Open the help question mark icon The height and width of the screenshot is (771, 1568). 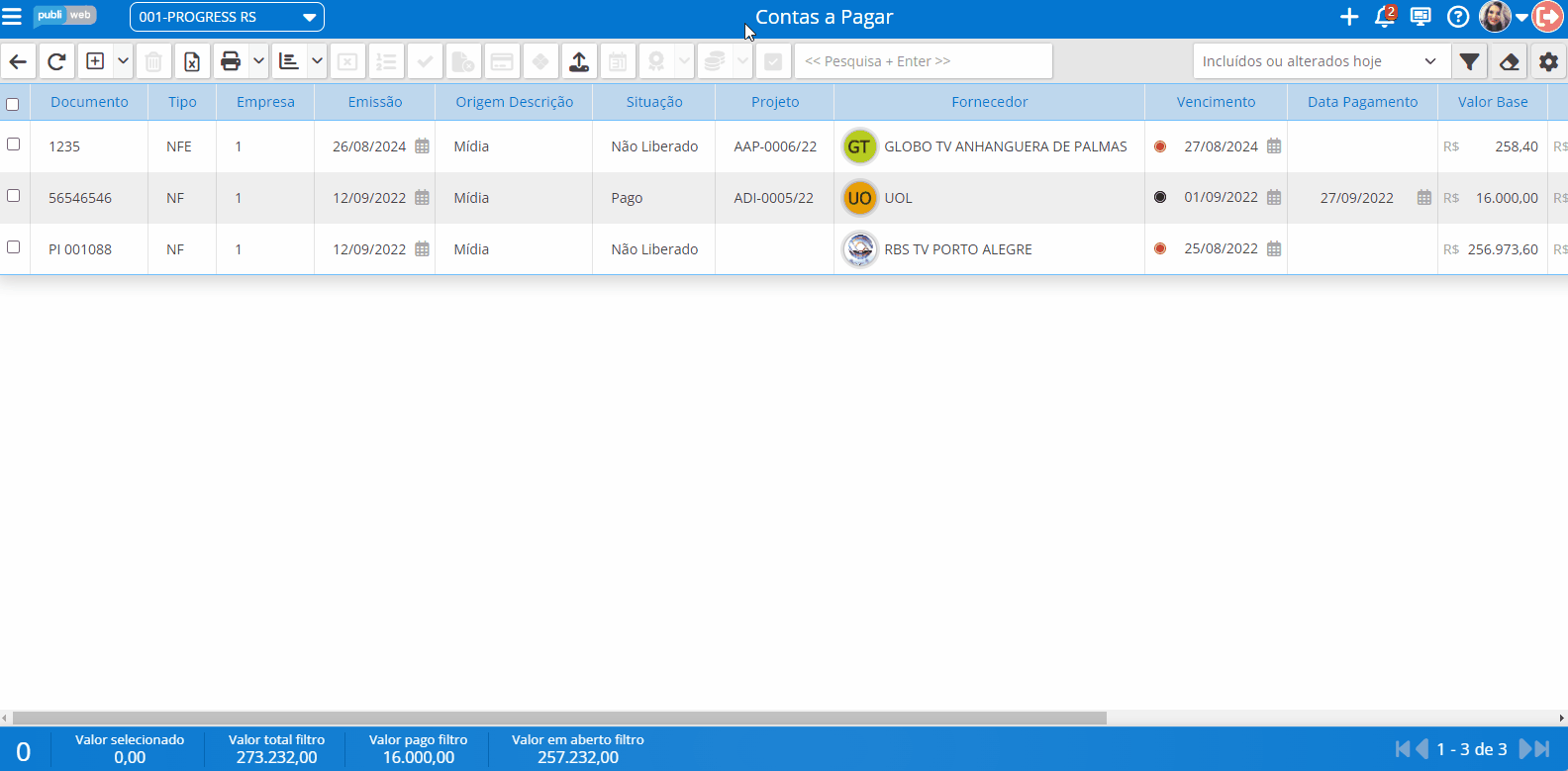click(1458, 17)
